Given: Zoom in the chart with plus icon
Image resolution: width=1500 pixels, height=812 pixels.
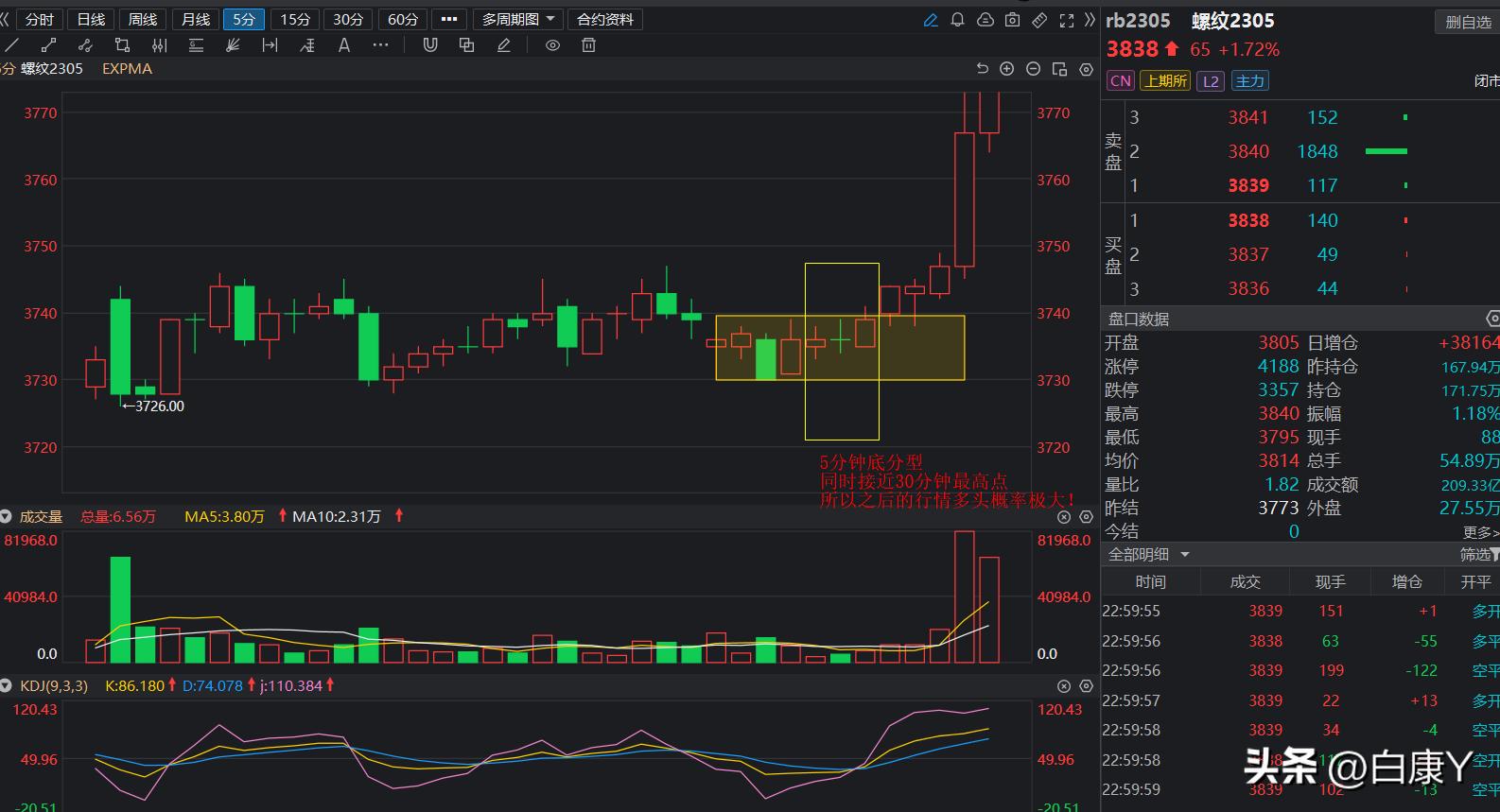Looking at the screenshot, I should (x=1007, y=69).
